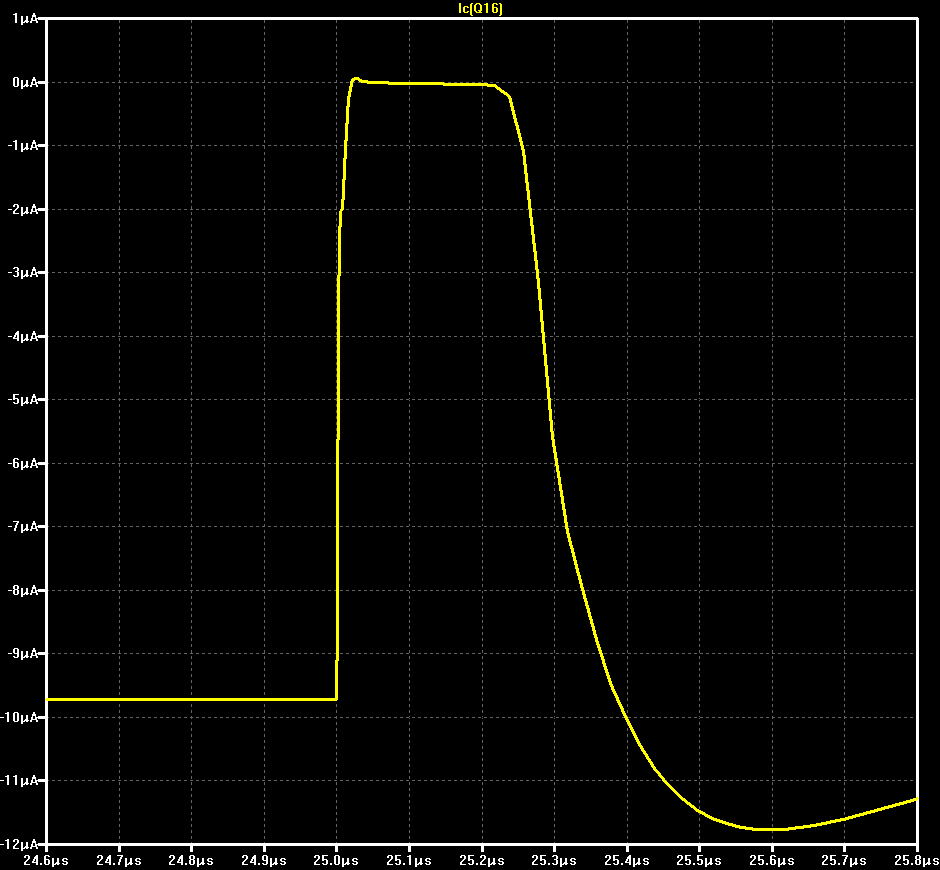Click the -12µA y-axis label
Image resolution: width=940 pixels, height=870 pixels.
tap(20, 844)
